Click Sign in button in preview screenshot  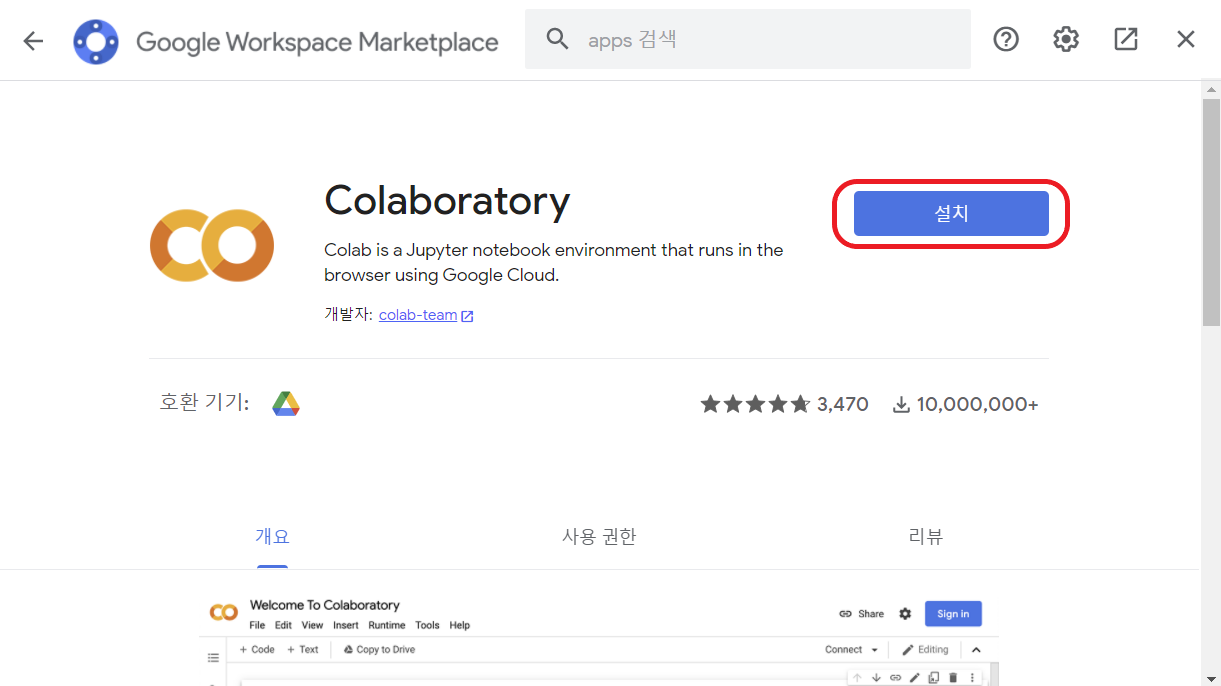pos(953,614)
